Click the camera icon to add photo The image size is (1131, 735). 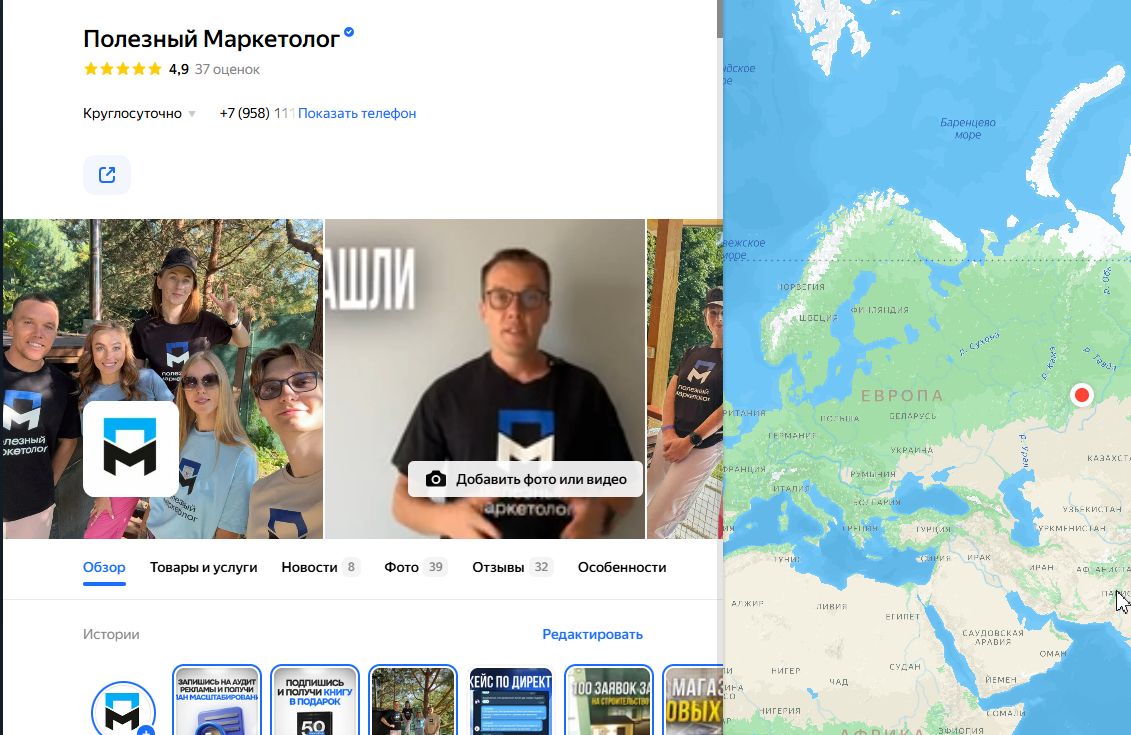pos(435,479)
